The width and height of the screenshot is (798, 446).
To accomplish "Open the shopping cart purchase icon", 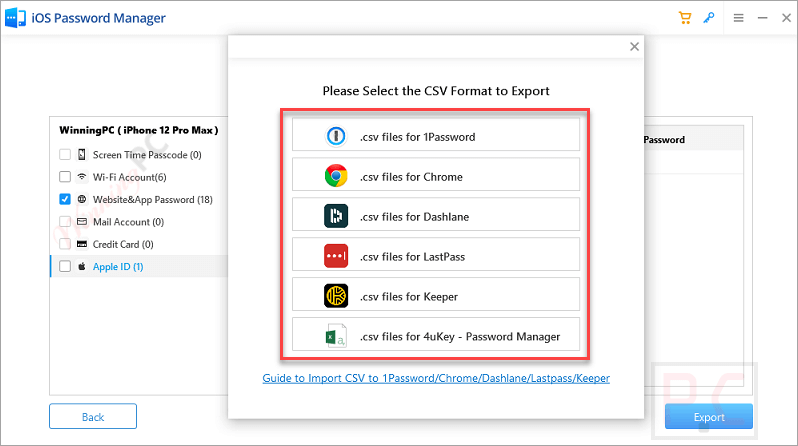I will click(x=685, y=18).
